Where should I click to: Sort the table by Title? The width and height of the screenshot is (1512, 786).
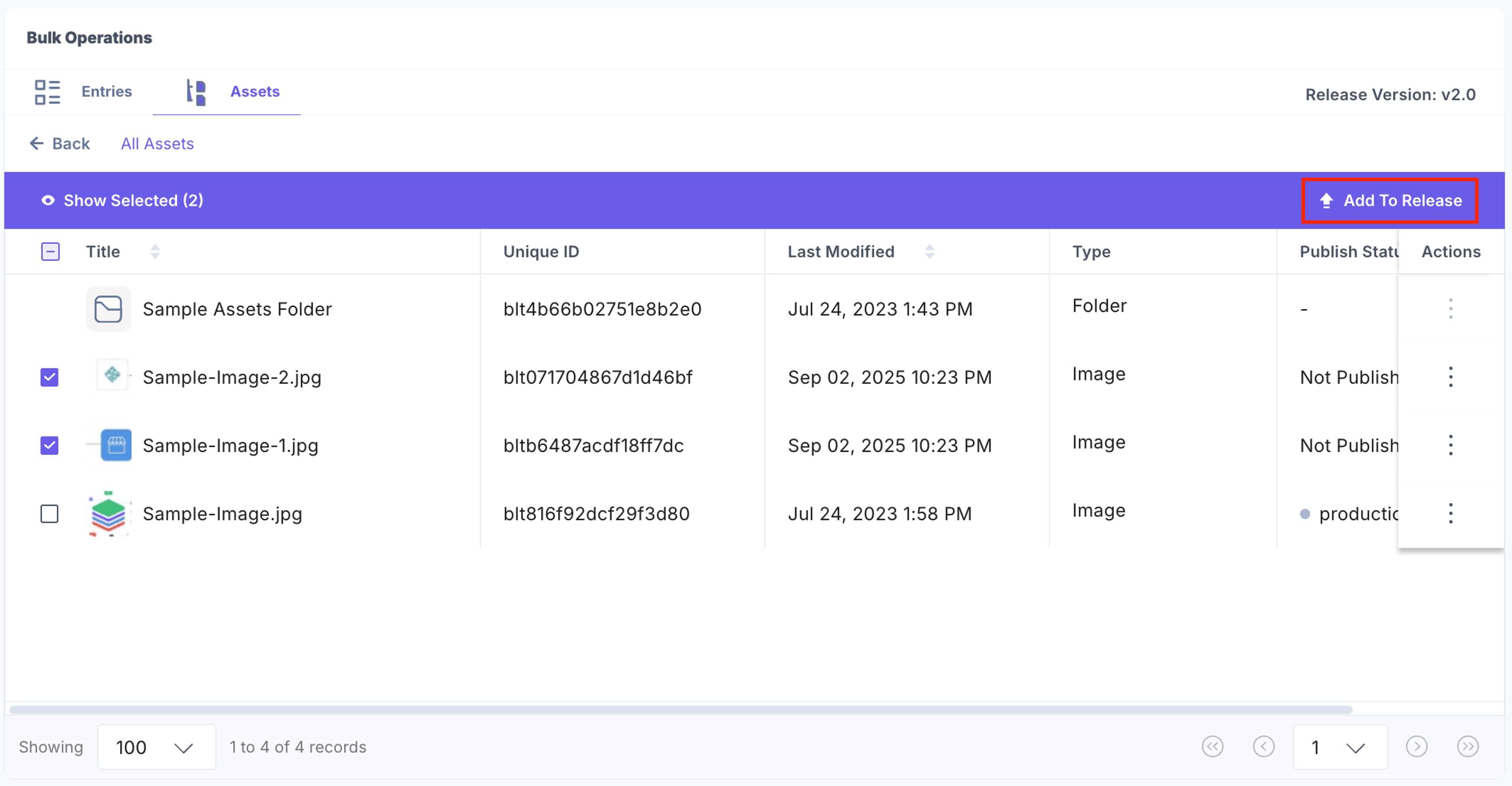[x=155, y=252]
